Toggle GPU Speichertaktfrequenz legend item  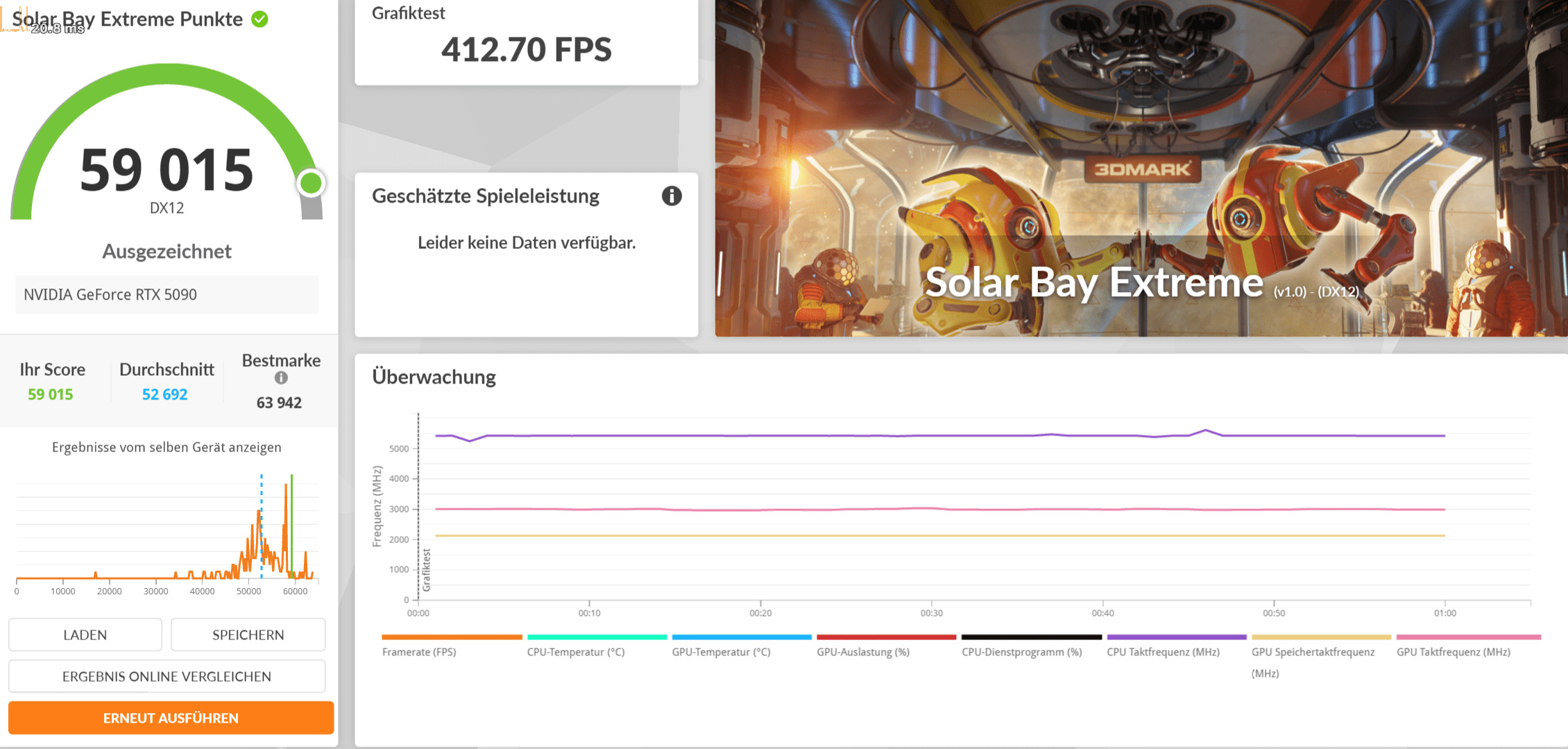pyautogui.click(x=1313, y=652)
